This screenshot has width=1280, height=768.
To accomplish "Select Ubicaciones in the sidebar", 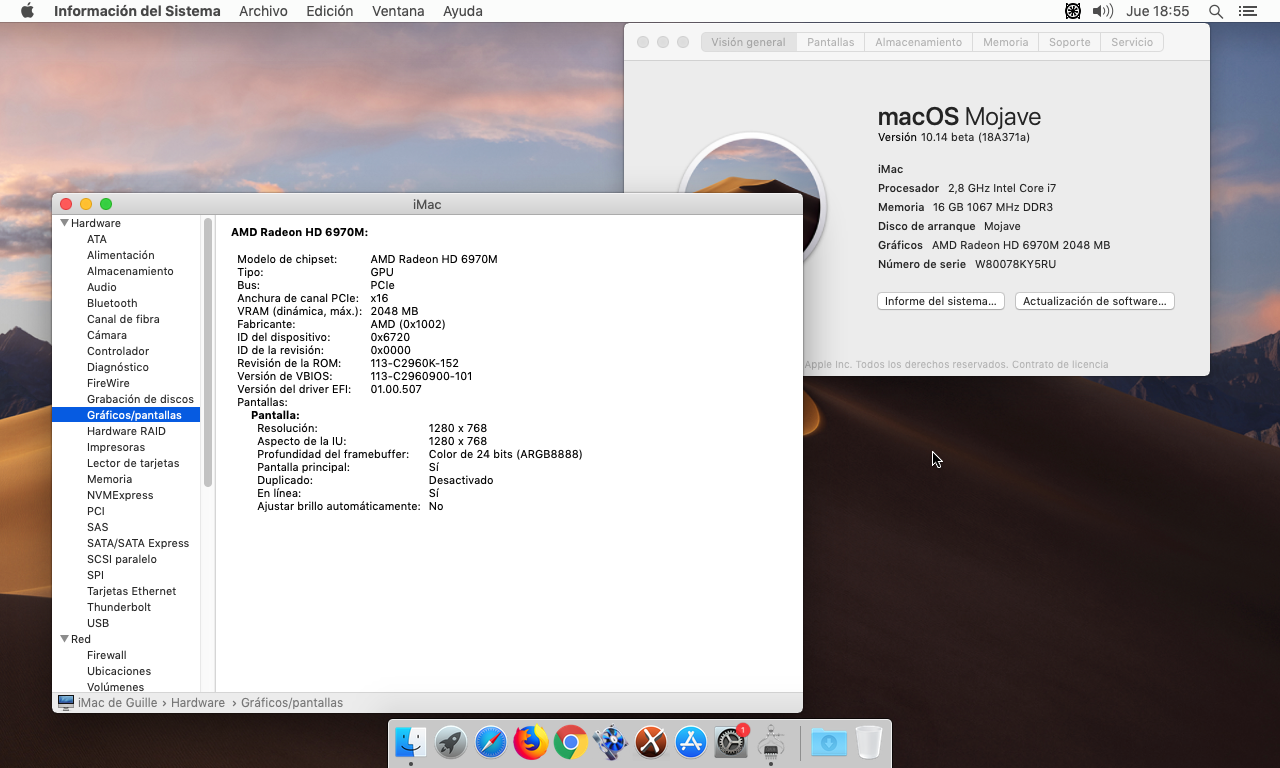I will (119, 671).
